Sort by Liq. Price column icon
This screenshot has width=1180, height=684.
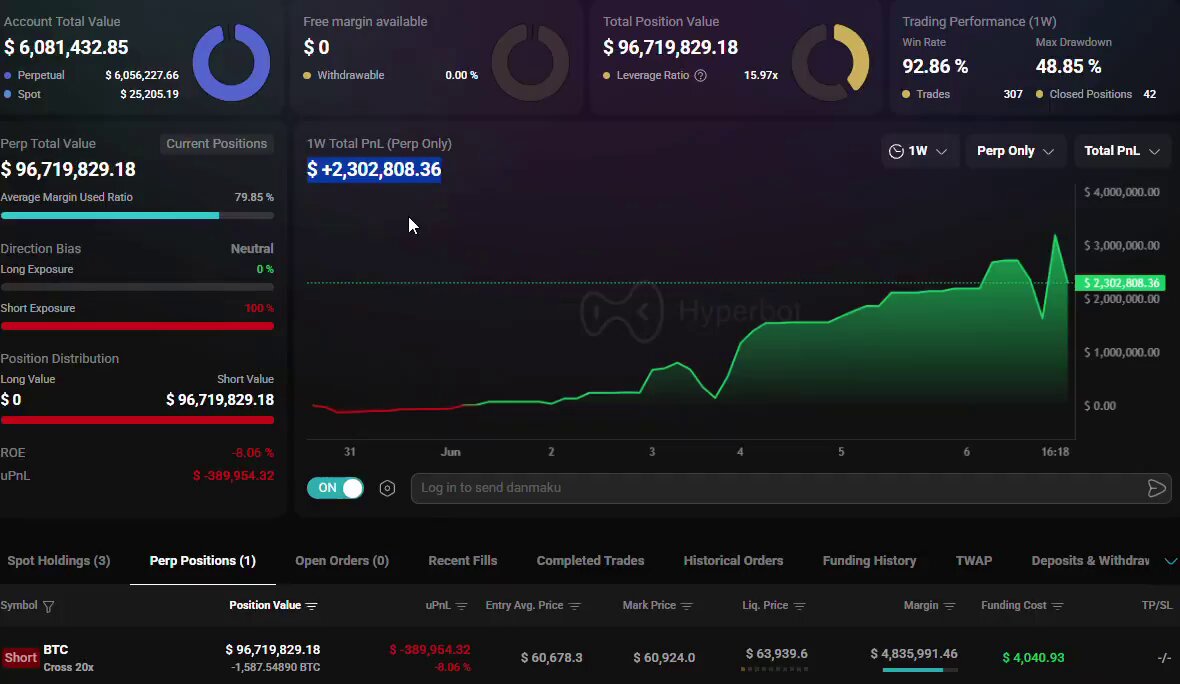point(799,606)
